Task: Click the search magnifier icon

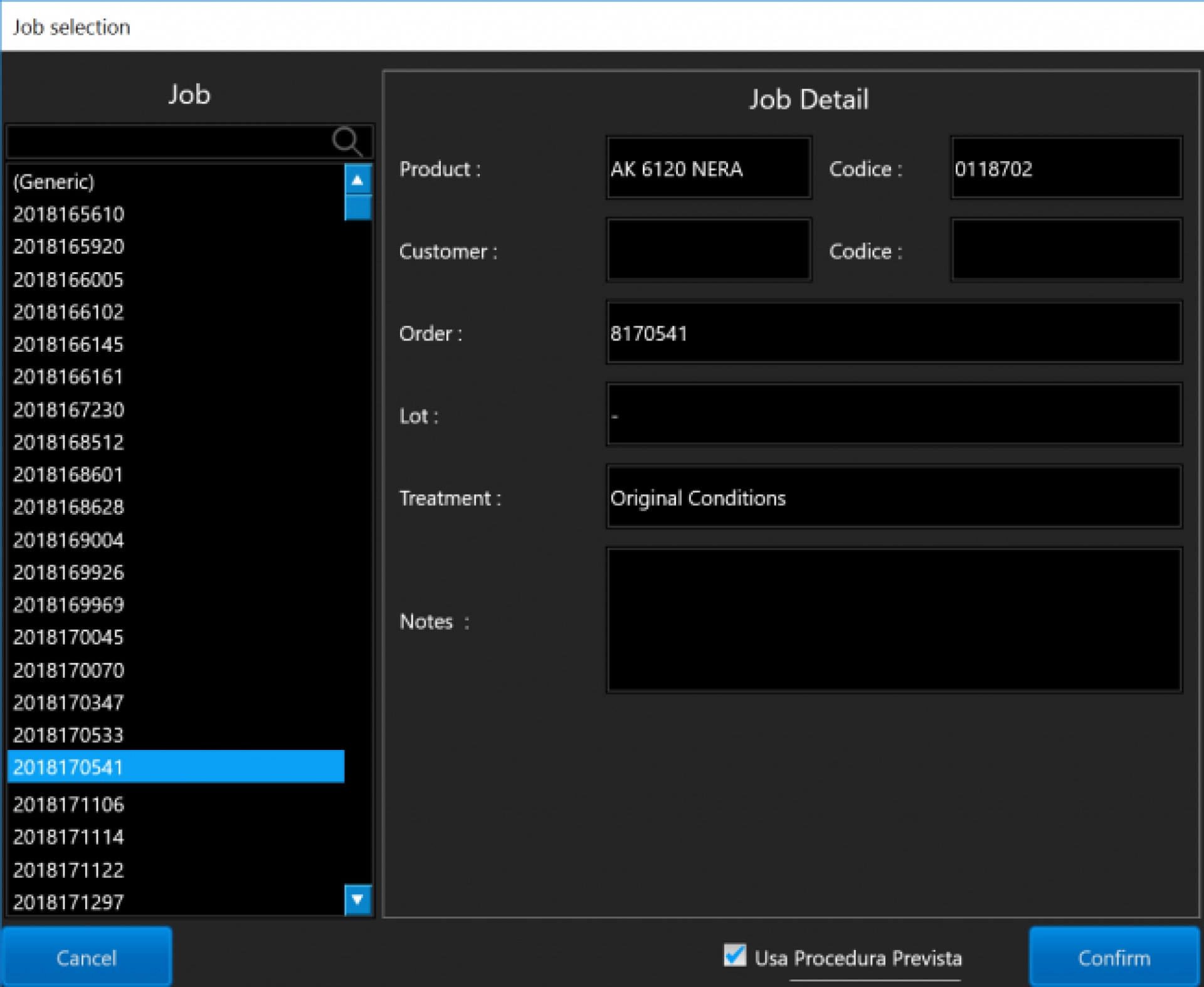Action: [347, 141]
